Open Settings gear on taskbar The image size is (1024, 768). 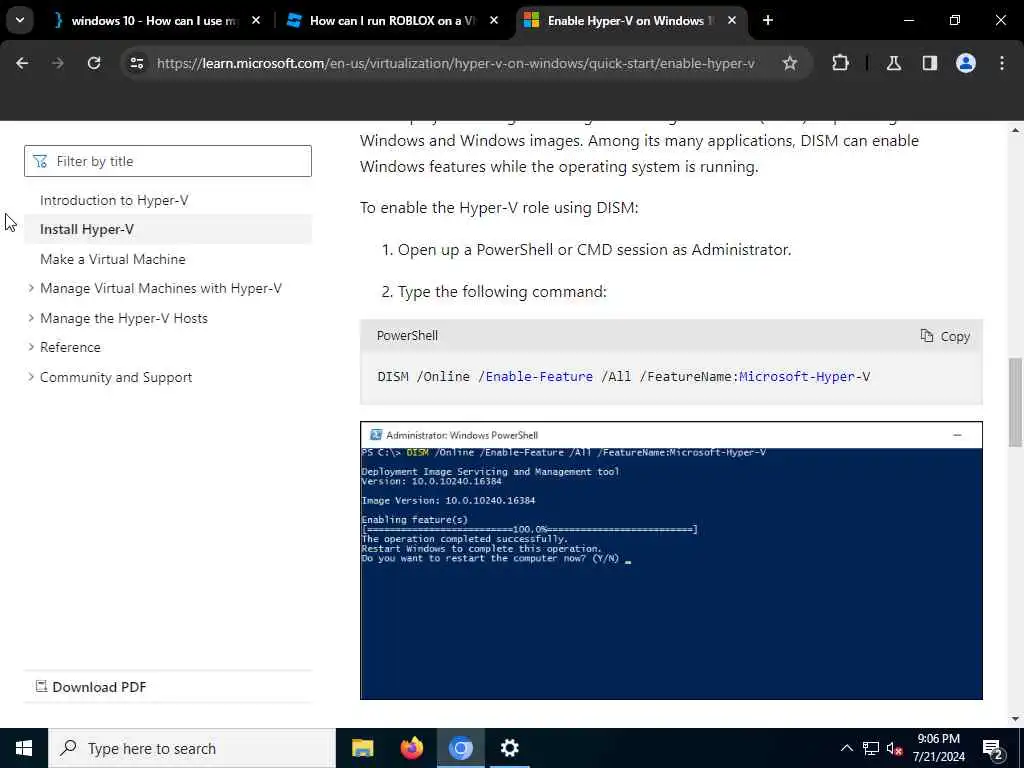click(509, 748)
